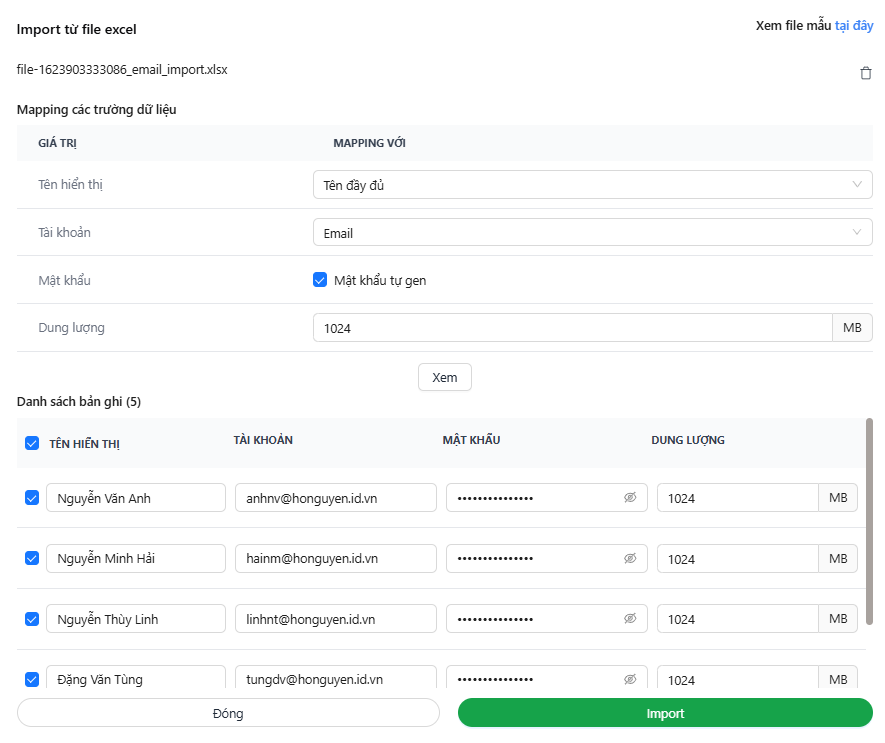Screen dimensions: 885x743
Task: Click the MAPPING VỚI column header
Action: [x=369, y=143]
